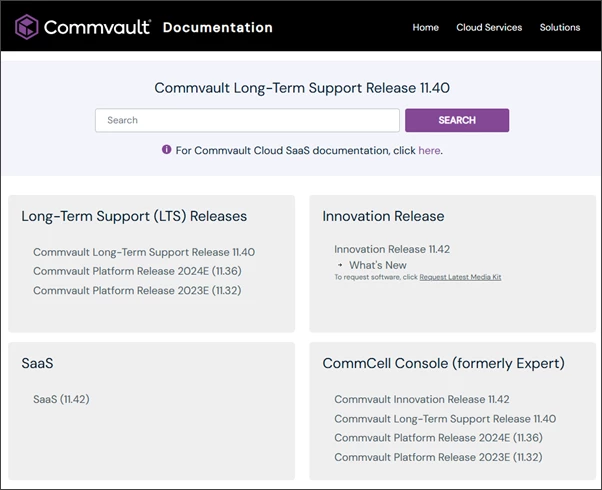Click the Request Latest Media Kit link
The width and height of the screenshot is (602, 490).
460,276
